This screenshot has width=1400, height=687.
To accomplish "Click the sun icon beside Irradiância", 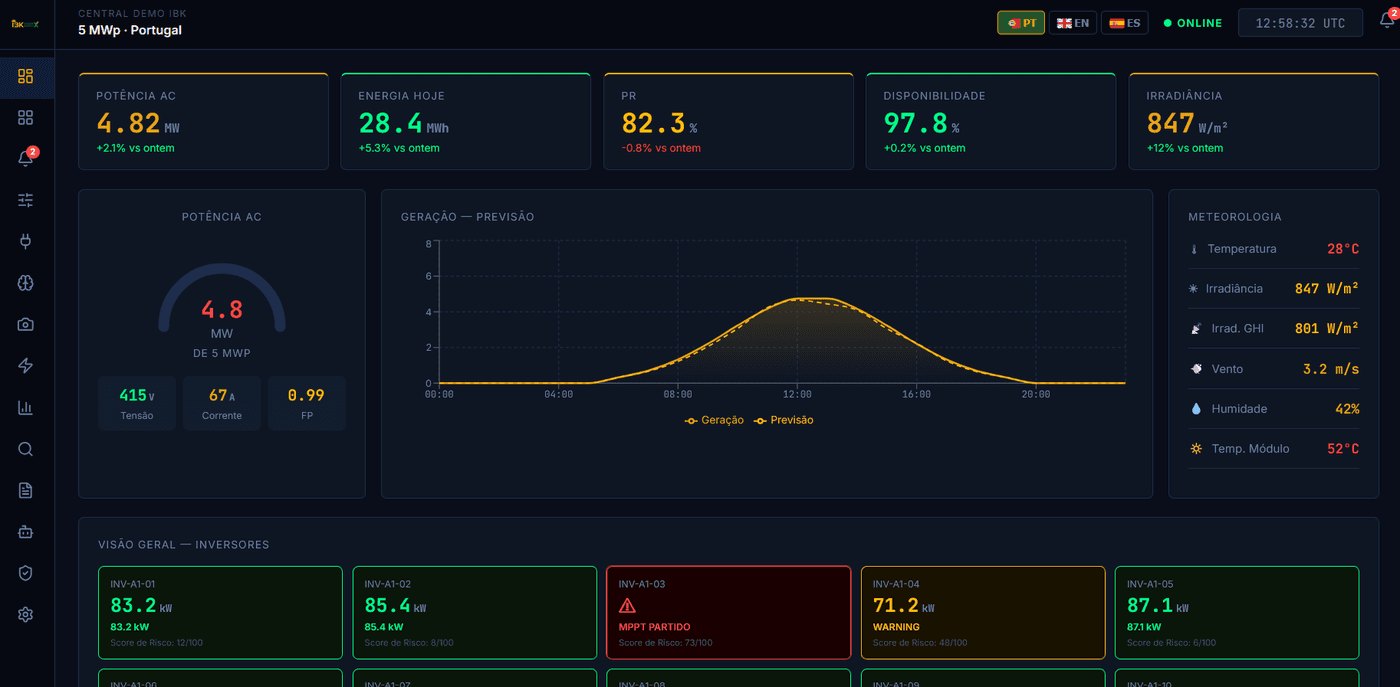I will click(1194, 289).
